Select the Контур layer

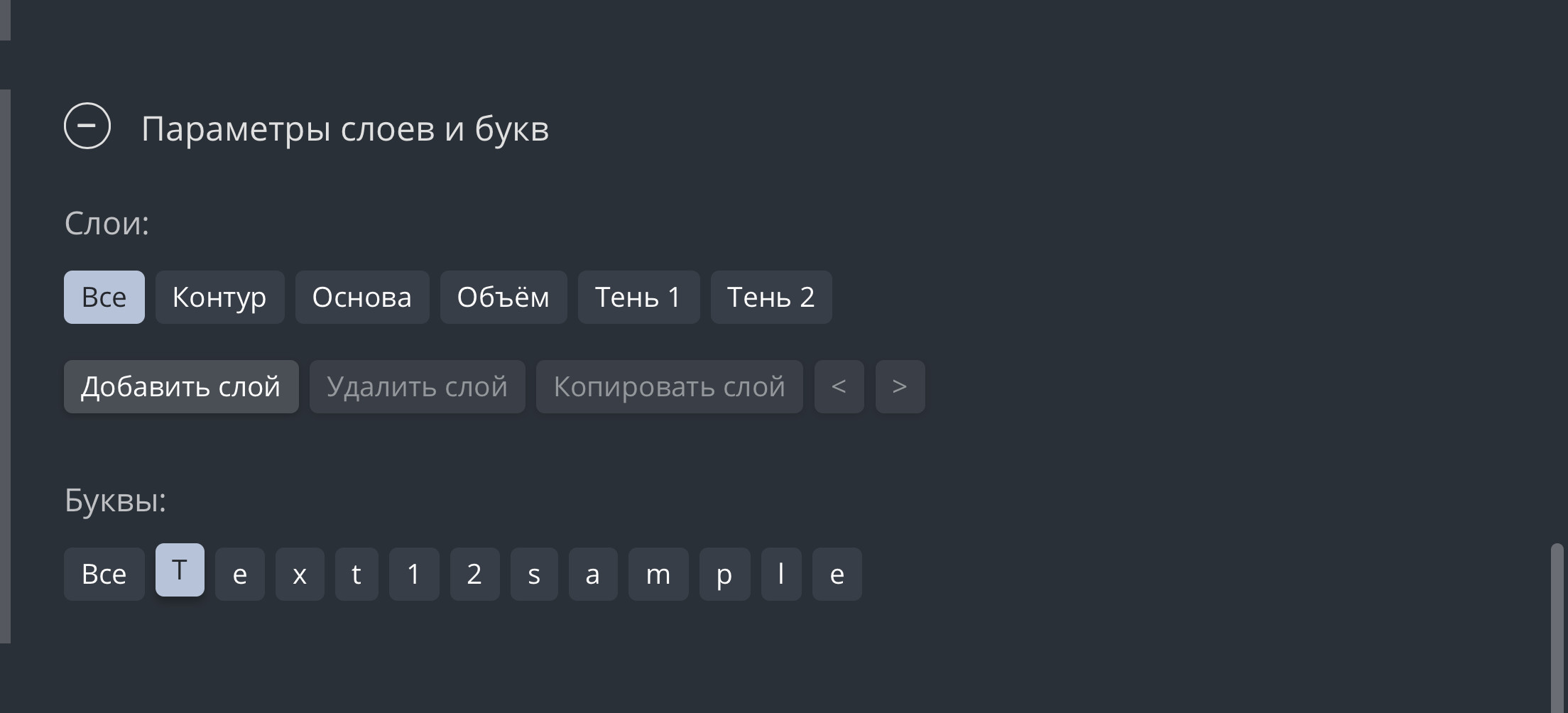(219, 298)
